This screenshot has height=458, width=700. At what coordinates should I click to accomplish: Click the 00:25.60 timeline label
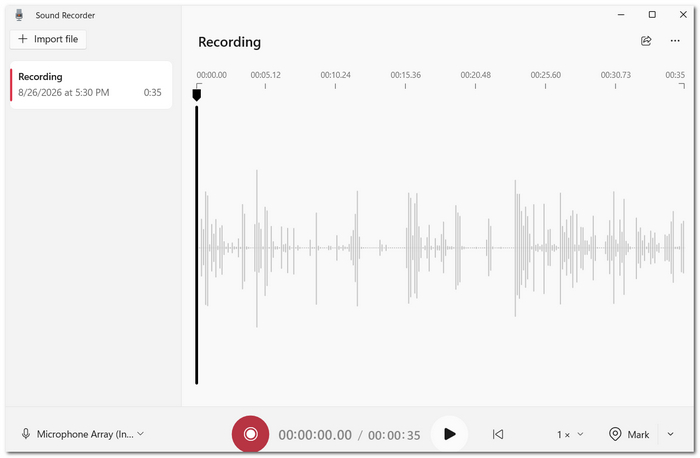(546, 75)
